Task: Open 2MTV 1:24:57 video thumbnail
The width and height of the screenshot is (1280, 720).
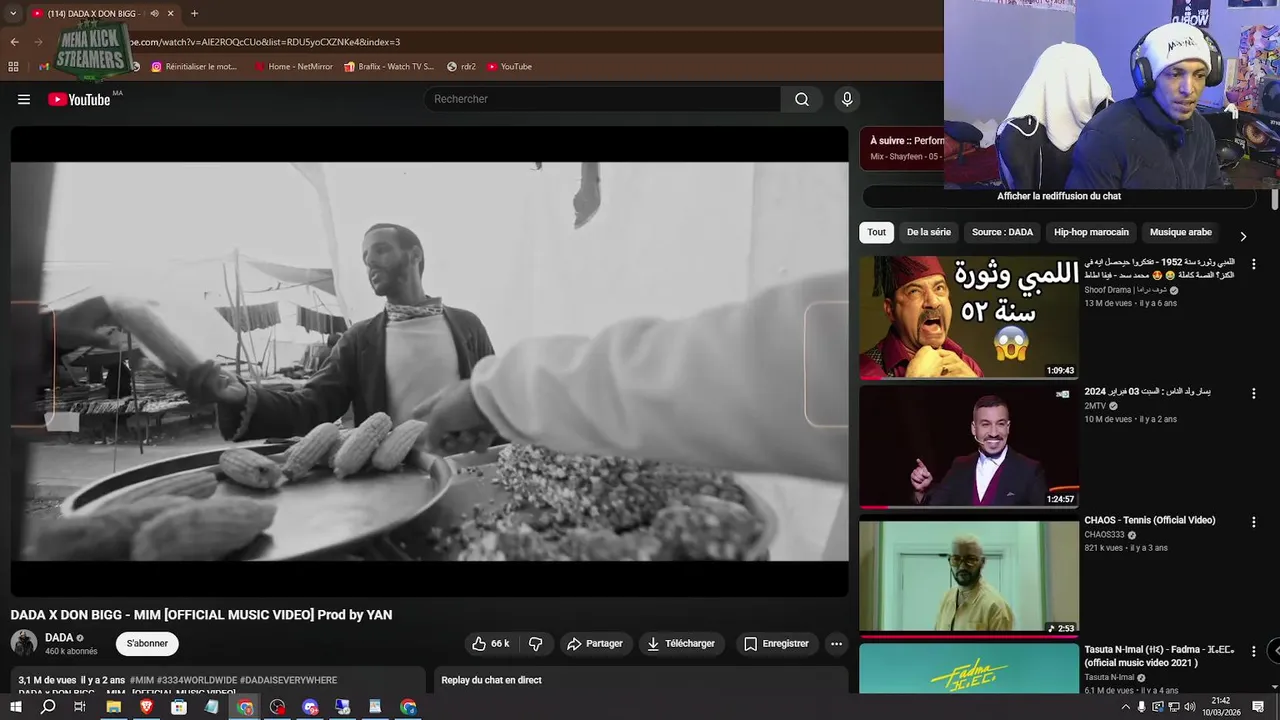Action: [x=969, y=446]
